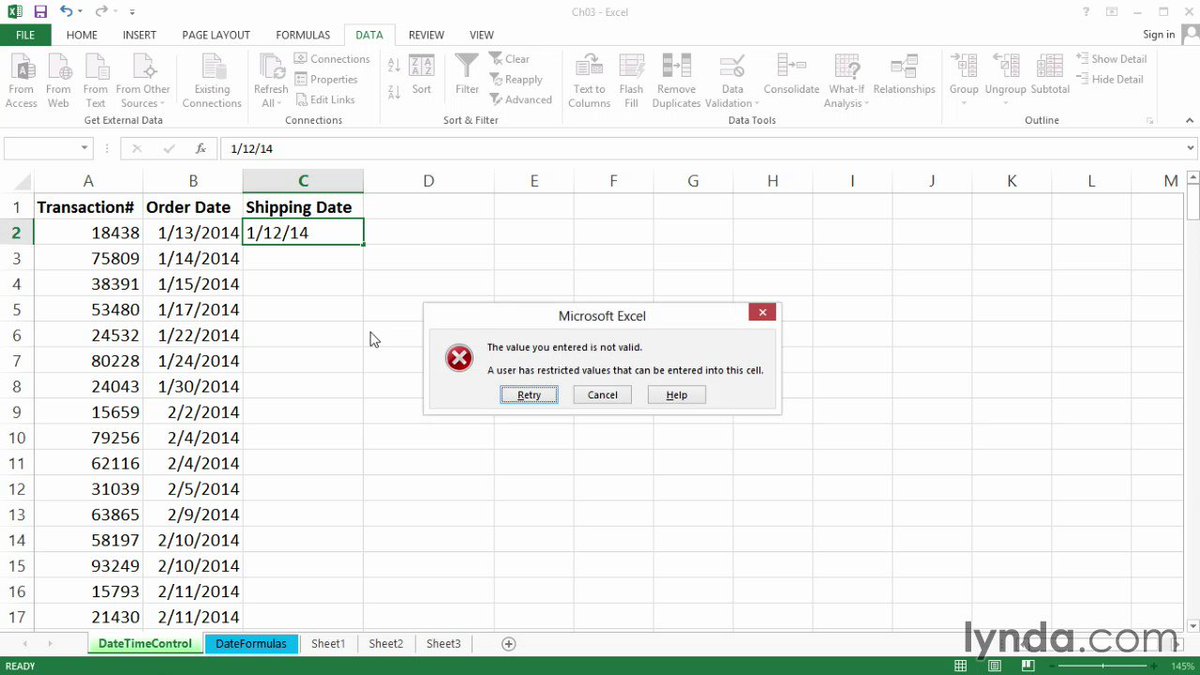1200x675 pixels.
Task: Click Existing Connections icon
Action: (x=212, y=80)
